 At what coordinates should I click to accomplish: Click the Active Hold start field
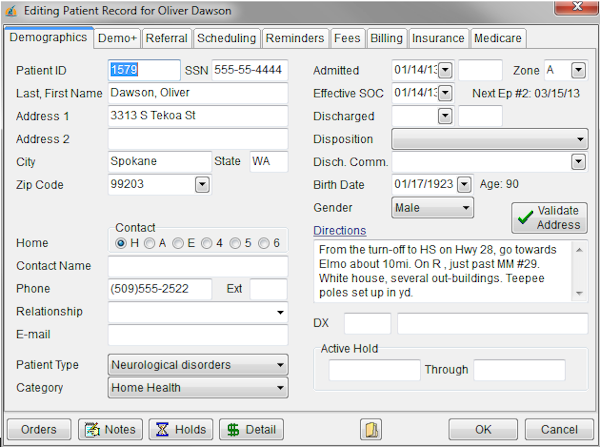tap(375, 370)
